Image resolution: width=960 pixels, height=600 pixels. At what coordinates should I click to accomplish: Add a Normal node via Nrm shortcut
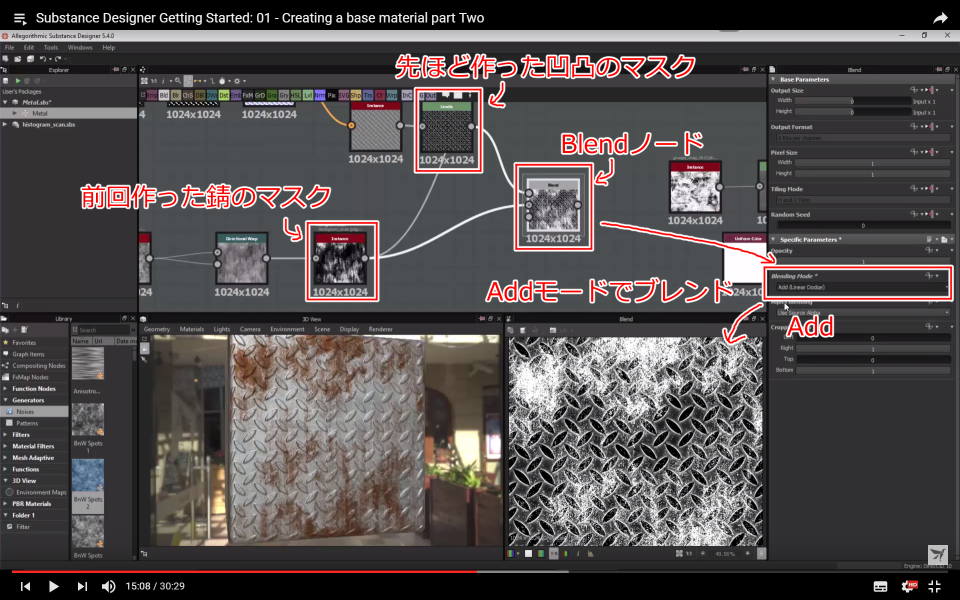pyautogui.click(x=320, y=96)
